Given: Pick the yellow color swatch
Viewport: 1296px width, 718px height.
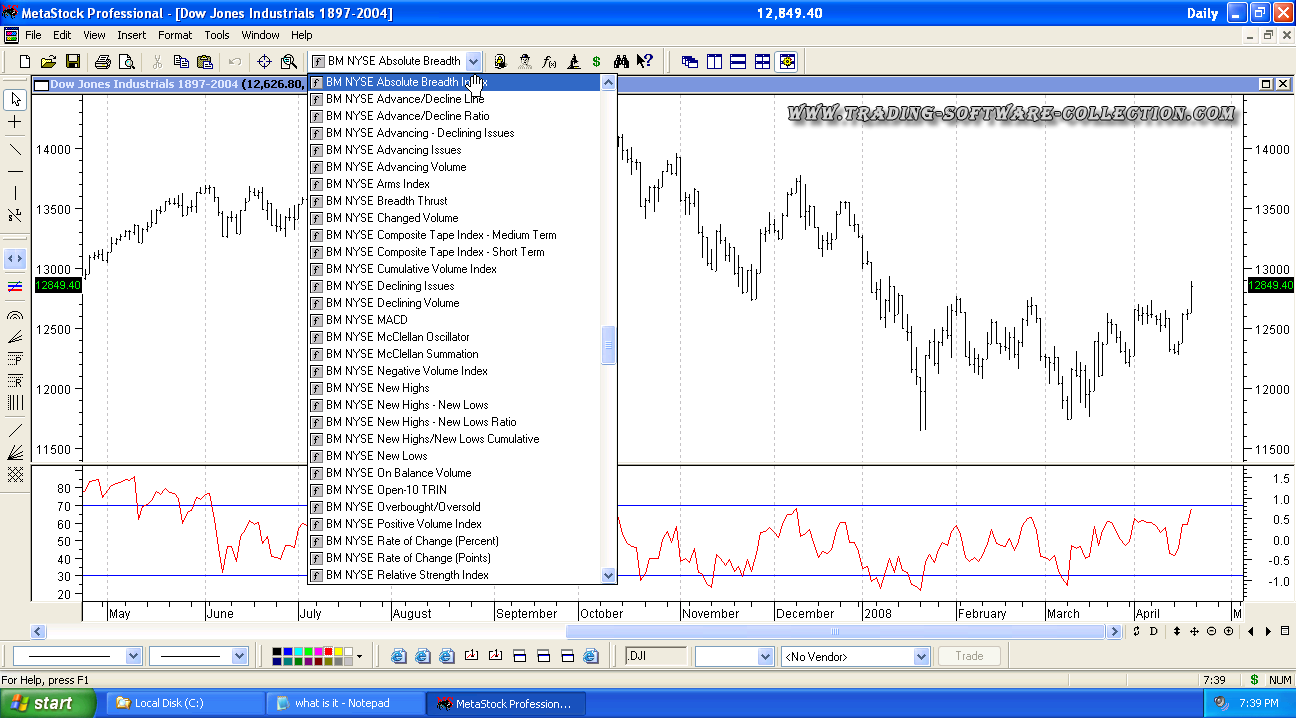Looking at the screenshot, I should (338, 652).
